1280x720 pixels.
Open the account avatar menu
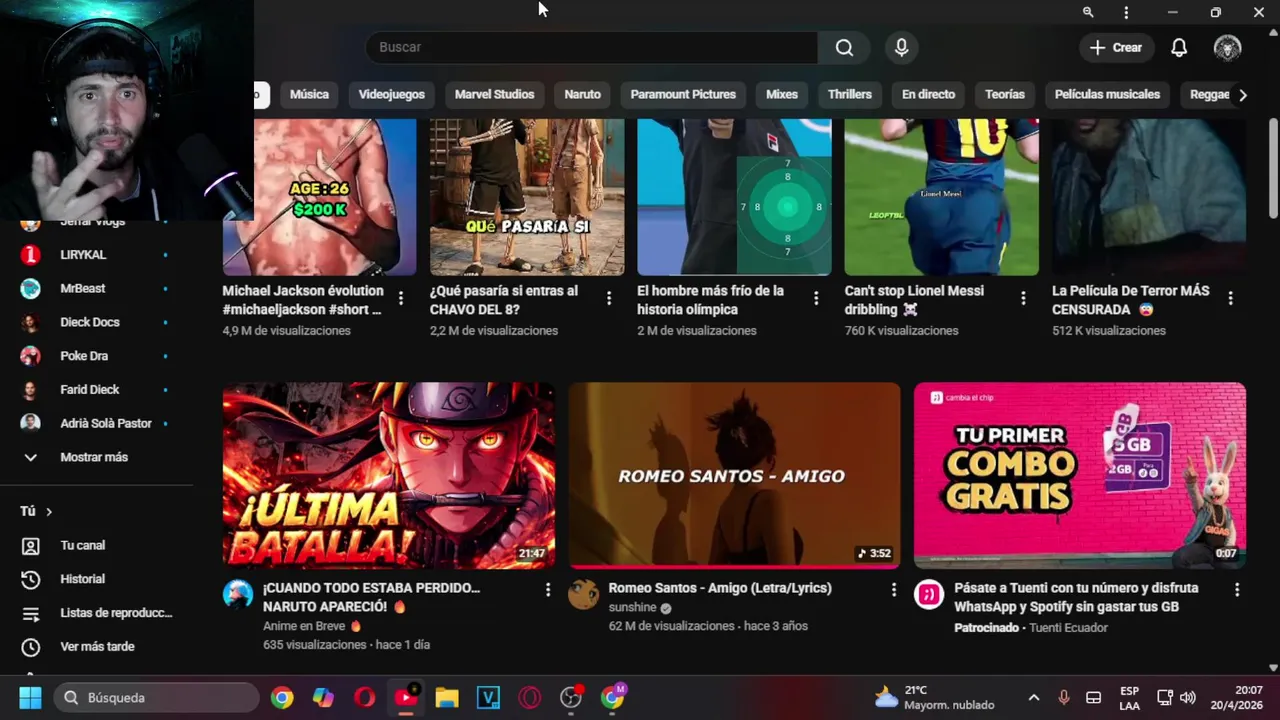[1227, 47]
